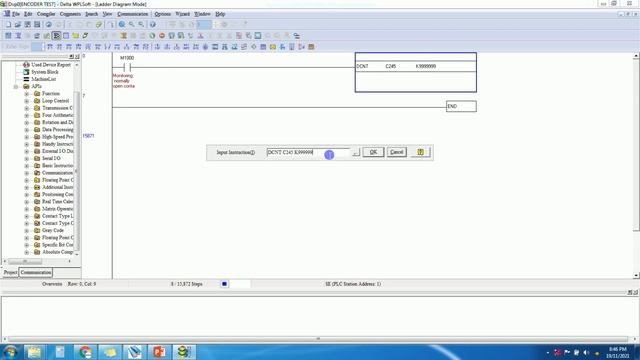This screenshot has width=640, height=360.
Task: Expand the Gray Code folder
Action: pos(27,230)
